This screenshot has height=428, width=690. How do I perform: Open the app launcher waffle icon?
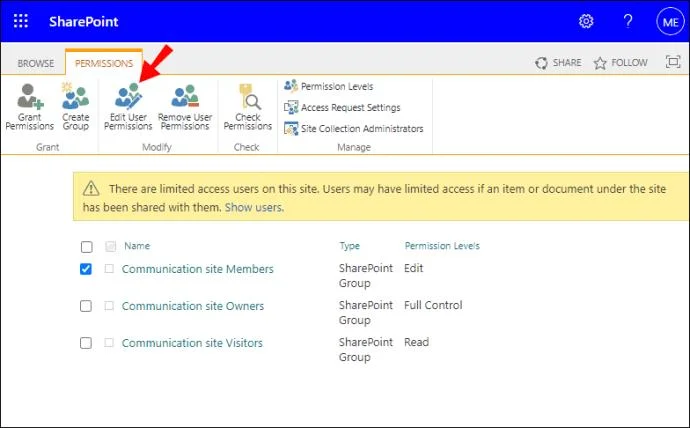(x=21, y=21)
